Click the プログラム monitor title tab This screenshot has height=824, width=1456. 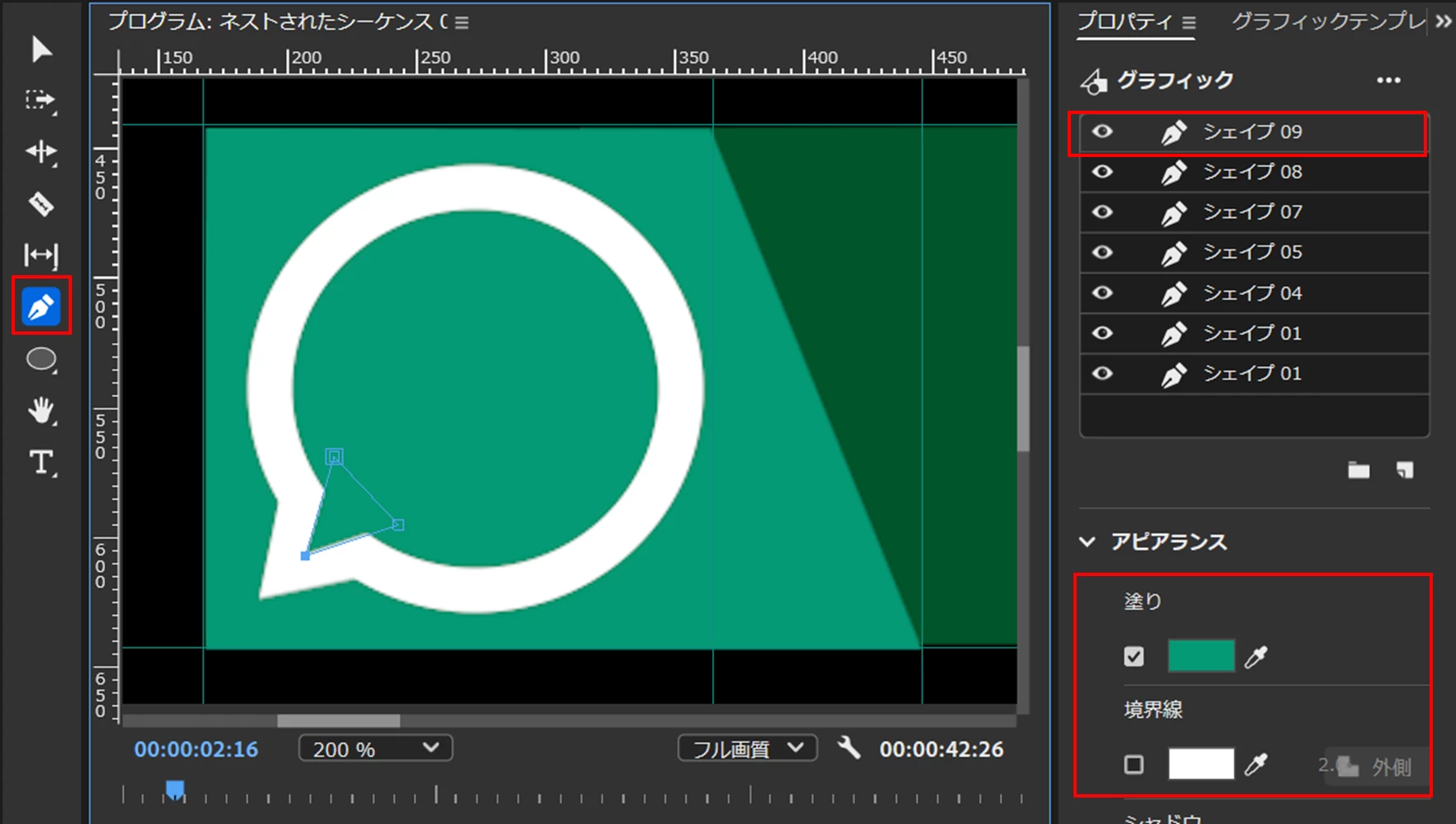tap(278, 22)
